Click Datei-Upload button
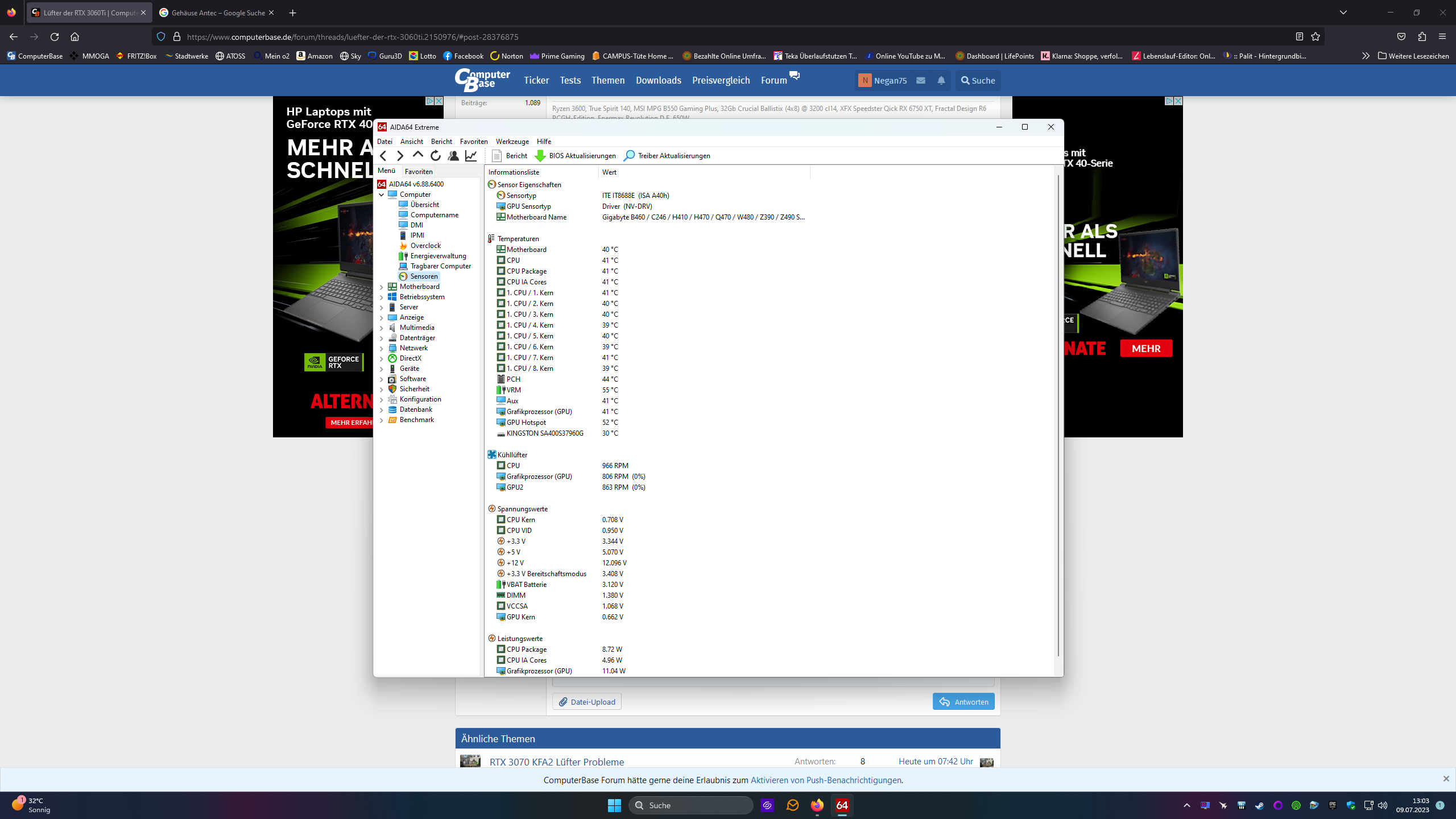The height and width of the screenshot is (819, 1456). [x=587, y=701]
